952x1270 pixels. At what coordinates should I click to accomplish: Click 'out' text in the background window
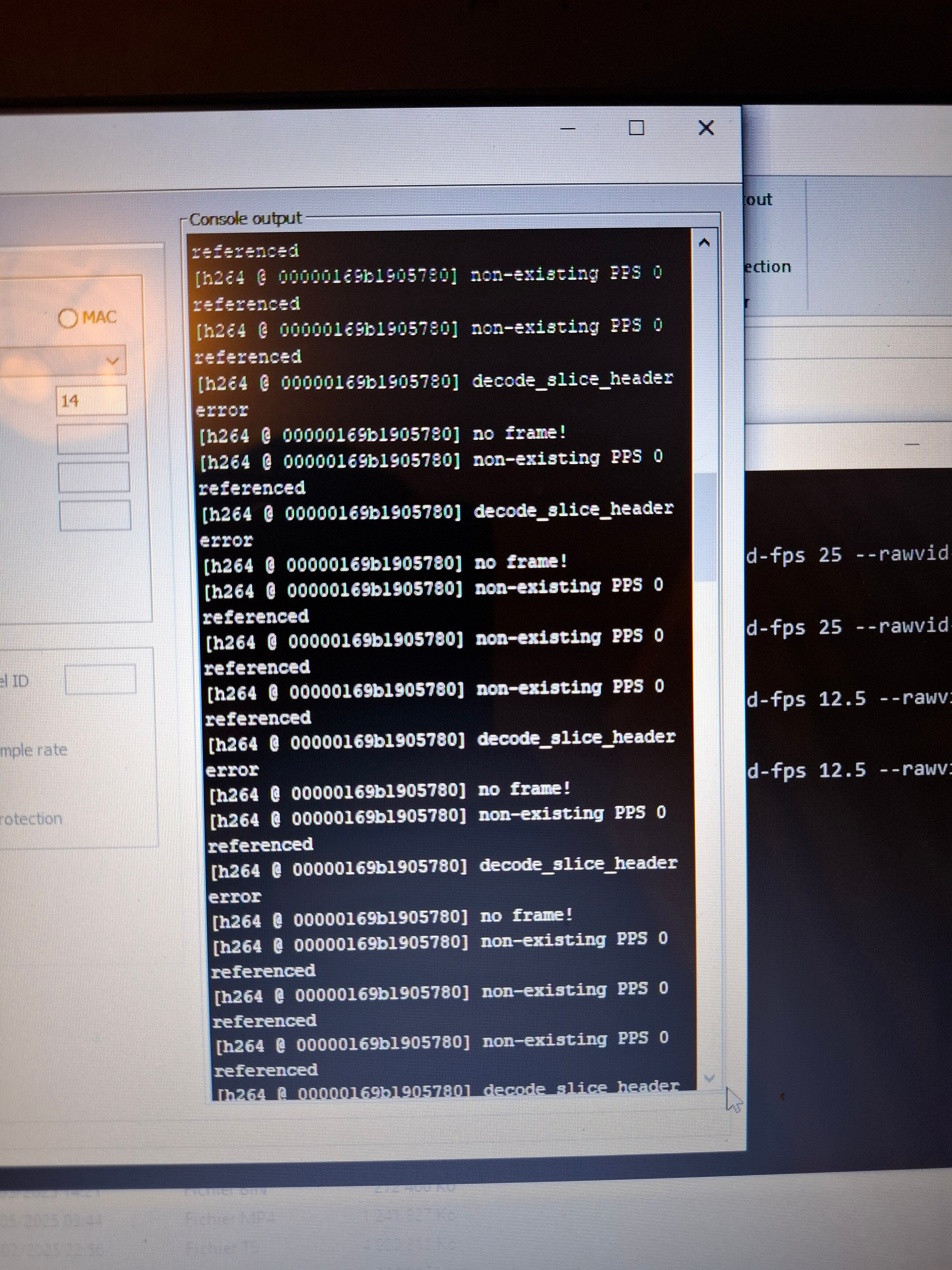click(x=758, y=200)
